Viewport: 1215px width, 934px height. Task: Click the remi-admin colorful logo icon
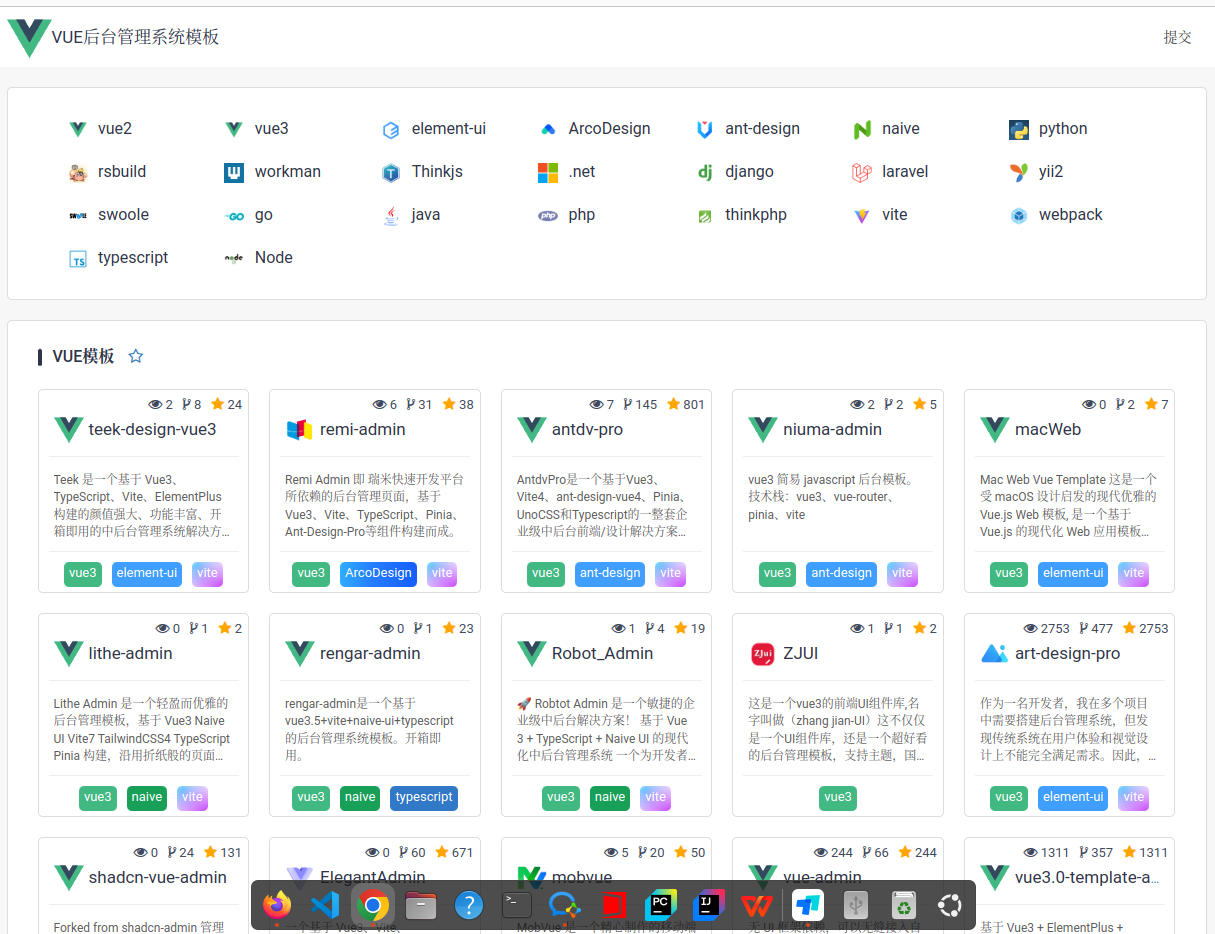point(299,430)
